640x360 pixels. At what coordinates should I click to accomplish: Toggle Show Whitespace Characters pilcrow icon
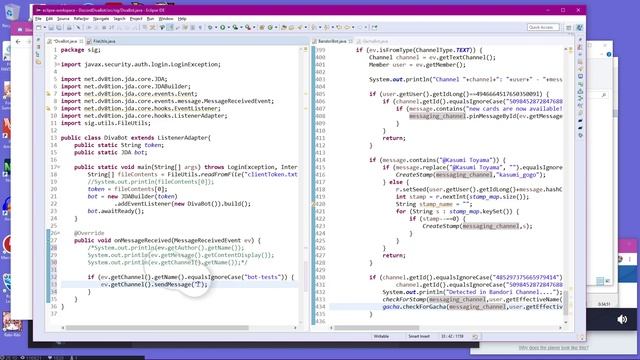point(200,27)
